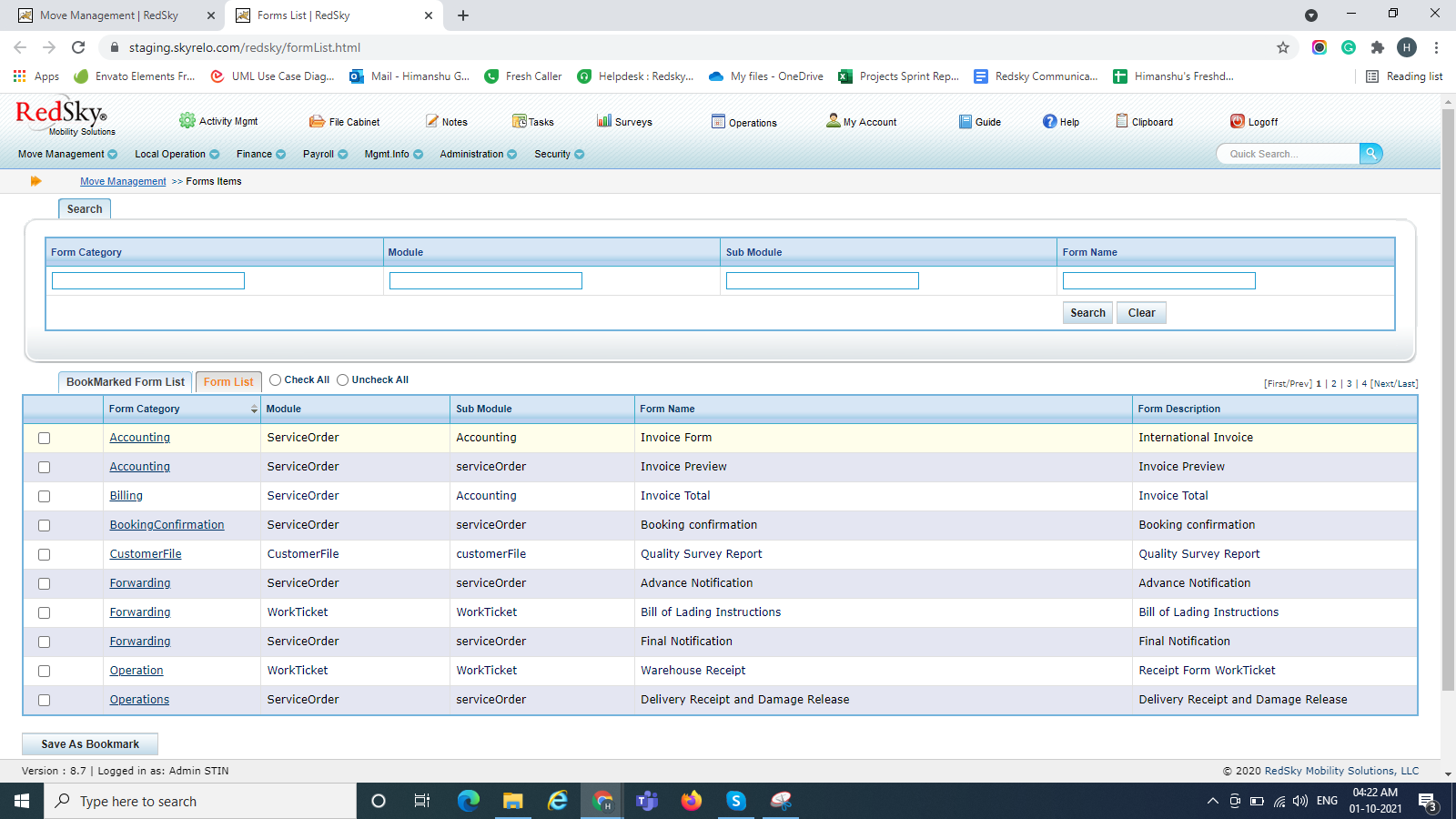
Task: Sort by the Form Category column
Action: [182, 409]
